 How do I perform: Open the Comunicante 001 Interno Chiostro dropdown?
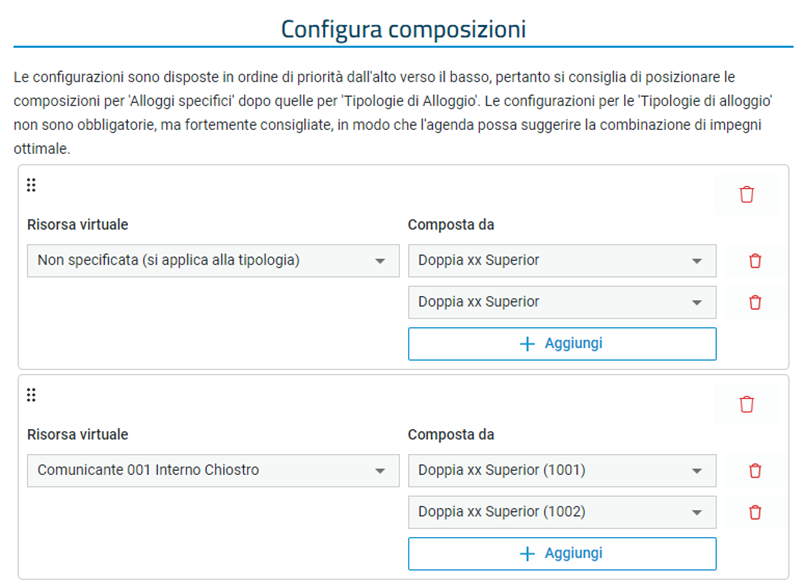(213, 470)
